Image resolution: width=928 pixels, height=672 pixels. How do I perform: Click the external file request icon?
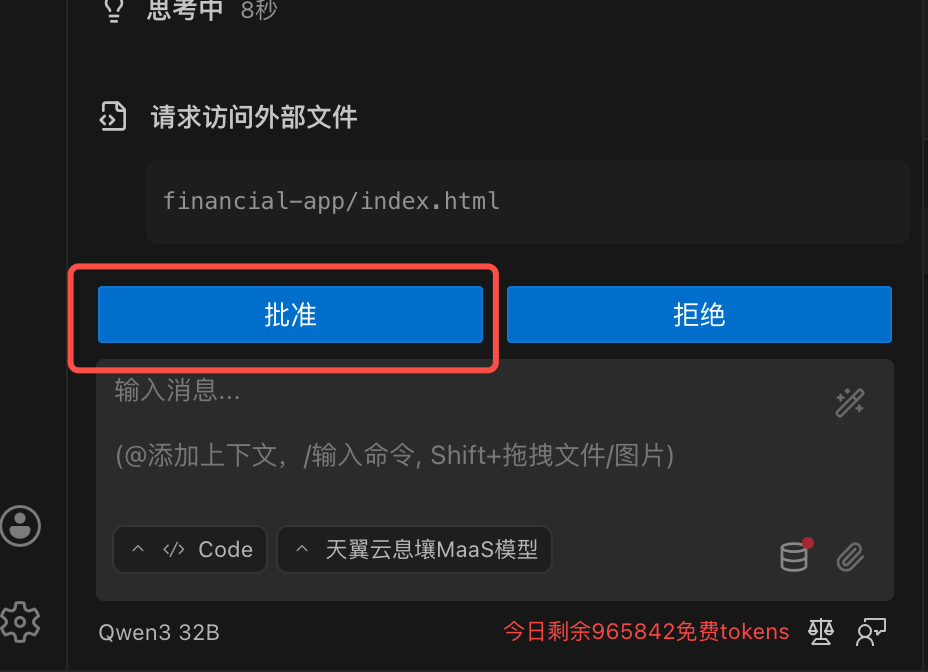[112, 116]
